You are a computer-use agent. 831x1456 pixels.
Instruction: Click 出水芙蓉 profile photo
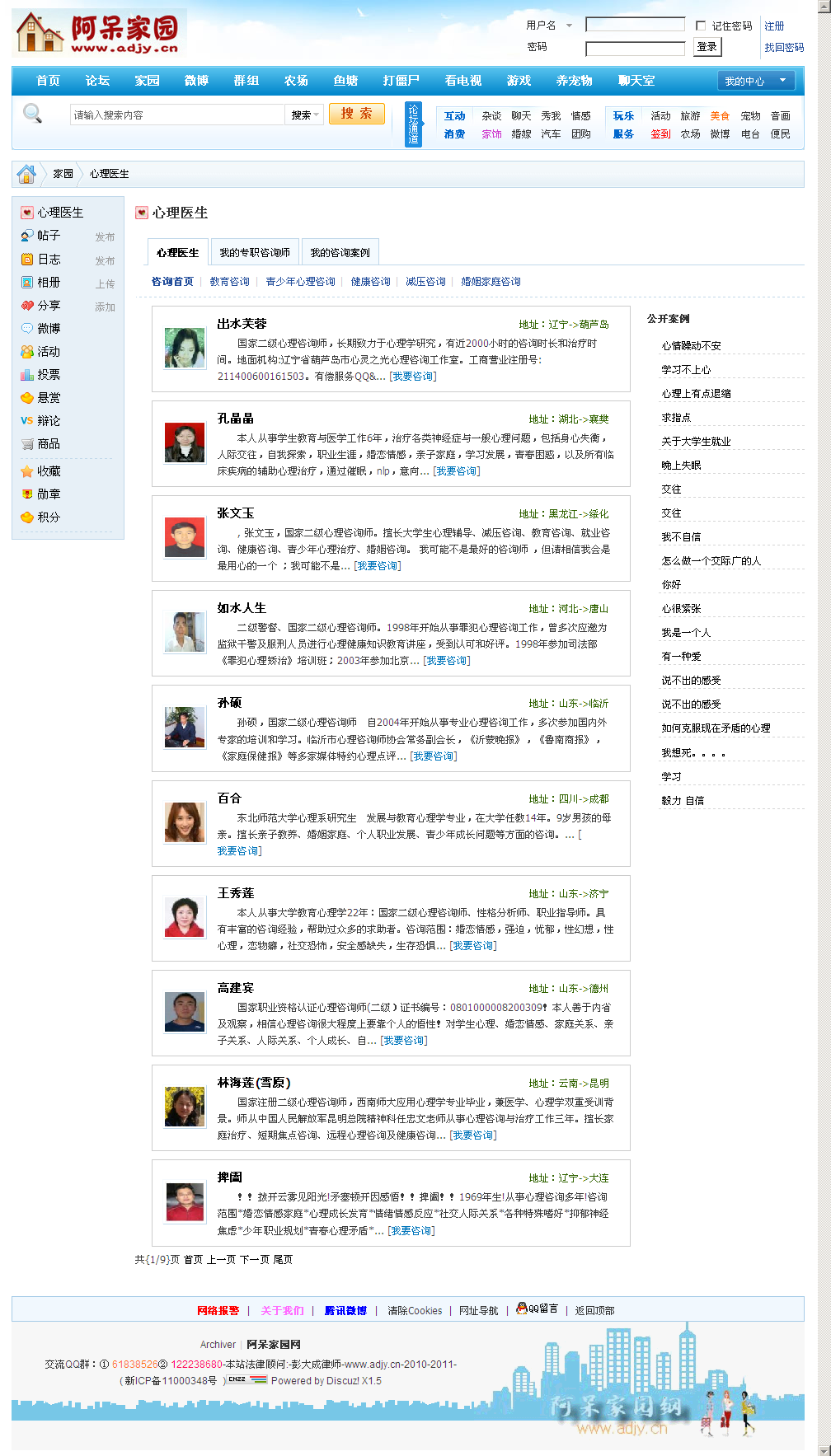[185, 348]
